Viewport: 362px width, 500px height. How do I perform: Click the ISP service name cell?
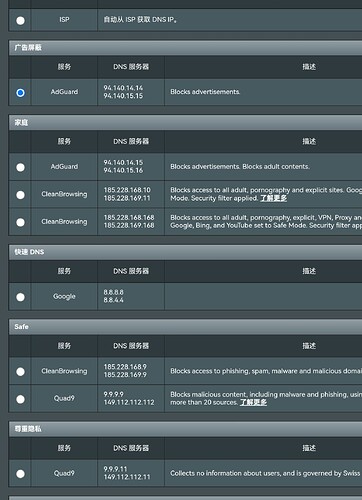click(64, 20)
